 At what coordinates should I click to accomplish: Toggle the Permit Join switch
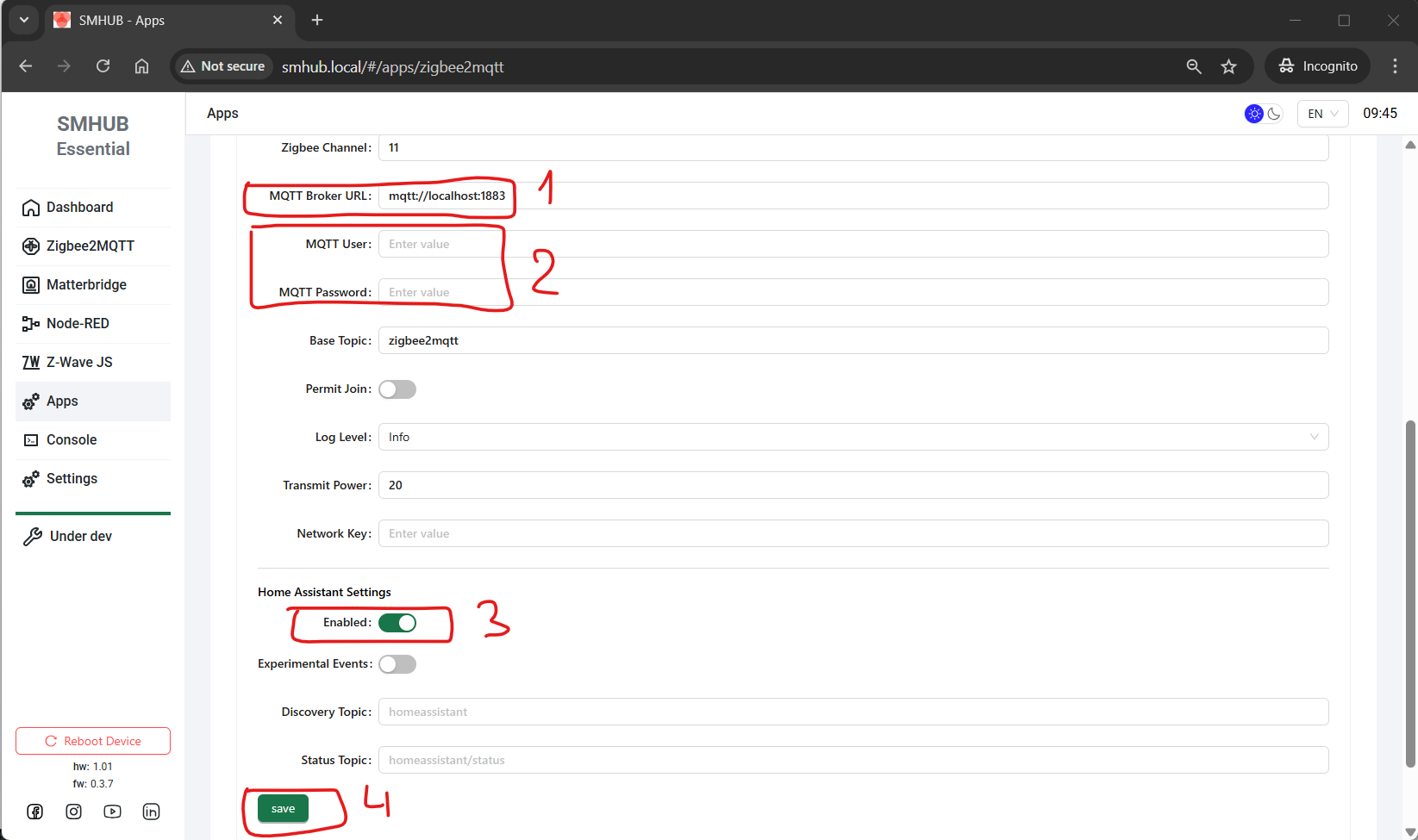pyautogui.click(x=397, y=389)
